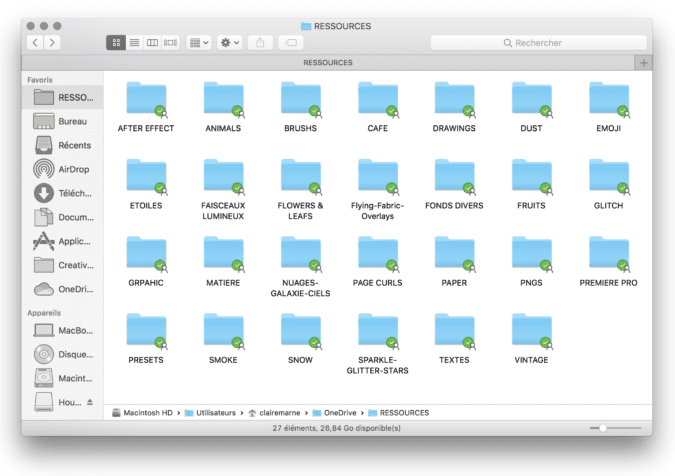Select the PREMIERE PRO folder
Screen dimensions: 675x476
coord(608,262)
